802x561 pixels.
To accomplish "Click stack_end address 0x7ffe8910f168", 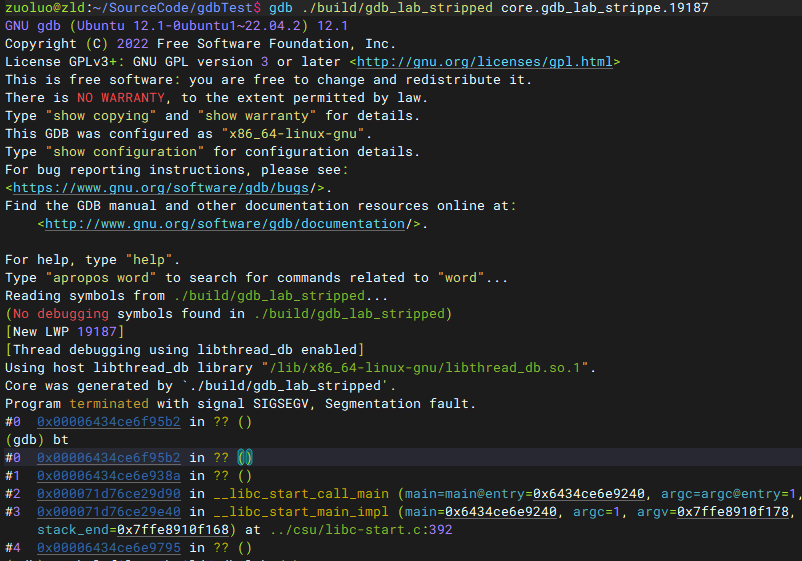I will point(173,530).
